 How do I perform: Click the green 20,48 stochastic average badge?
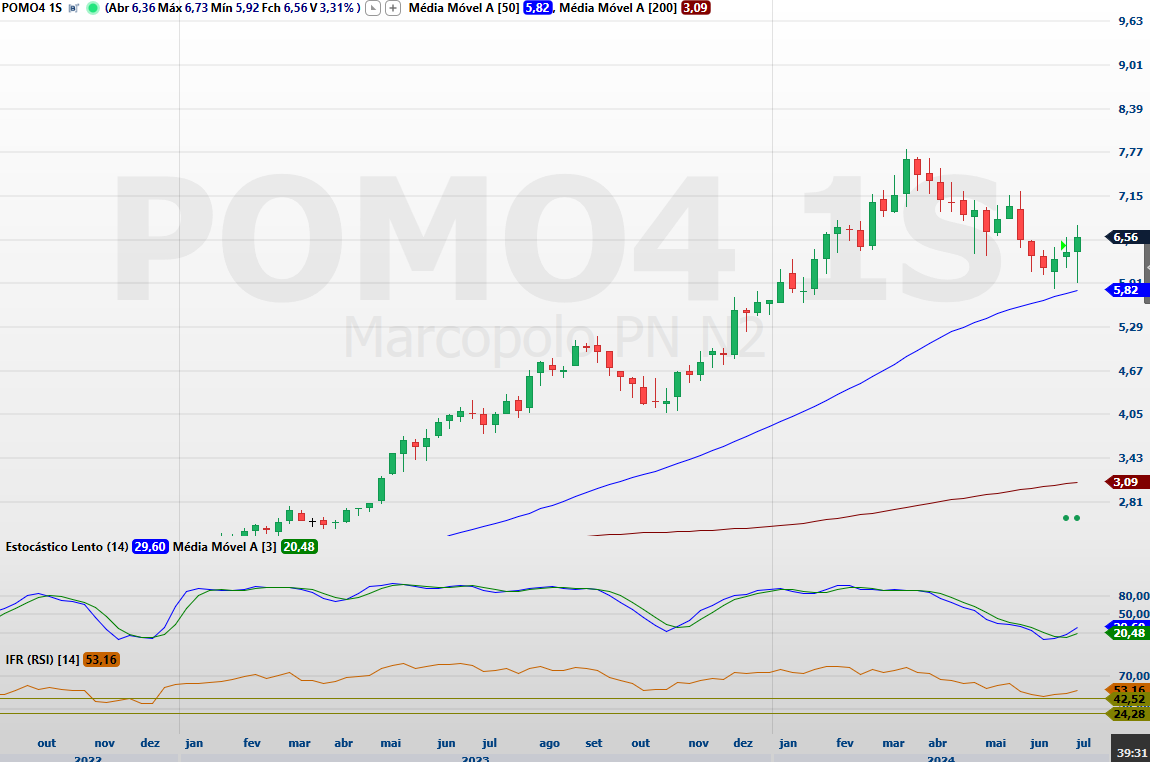click(x=299, y=547)
